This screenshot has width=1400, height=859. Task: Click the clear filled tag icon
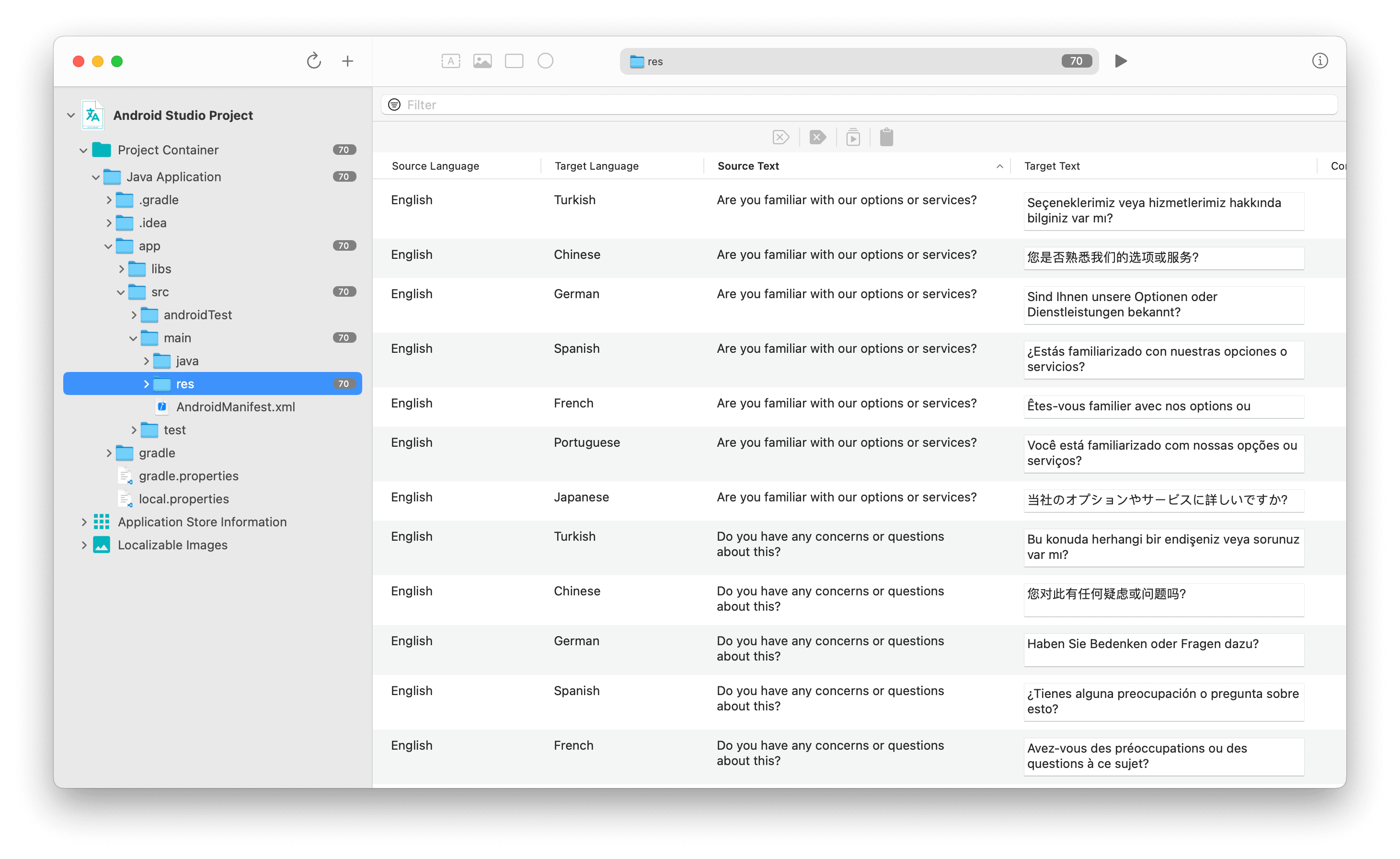point(817,137)
